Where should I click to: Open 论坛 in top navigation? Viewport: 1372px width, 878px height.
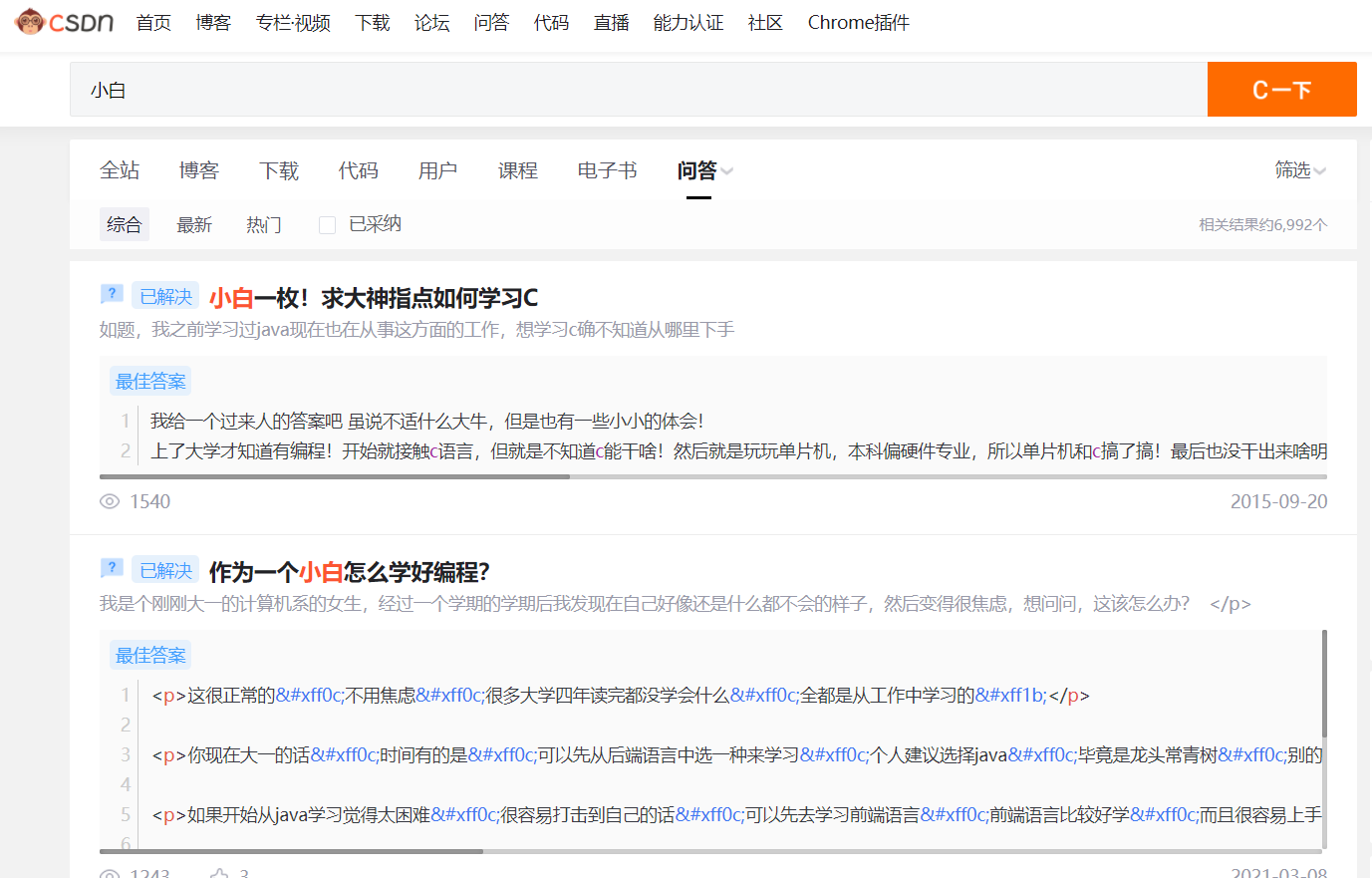point(432,22)
